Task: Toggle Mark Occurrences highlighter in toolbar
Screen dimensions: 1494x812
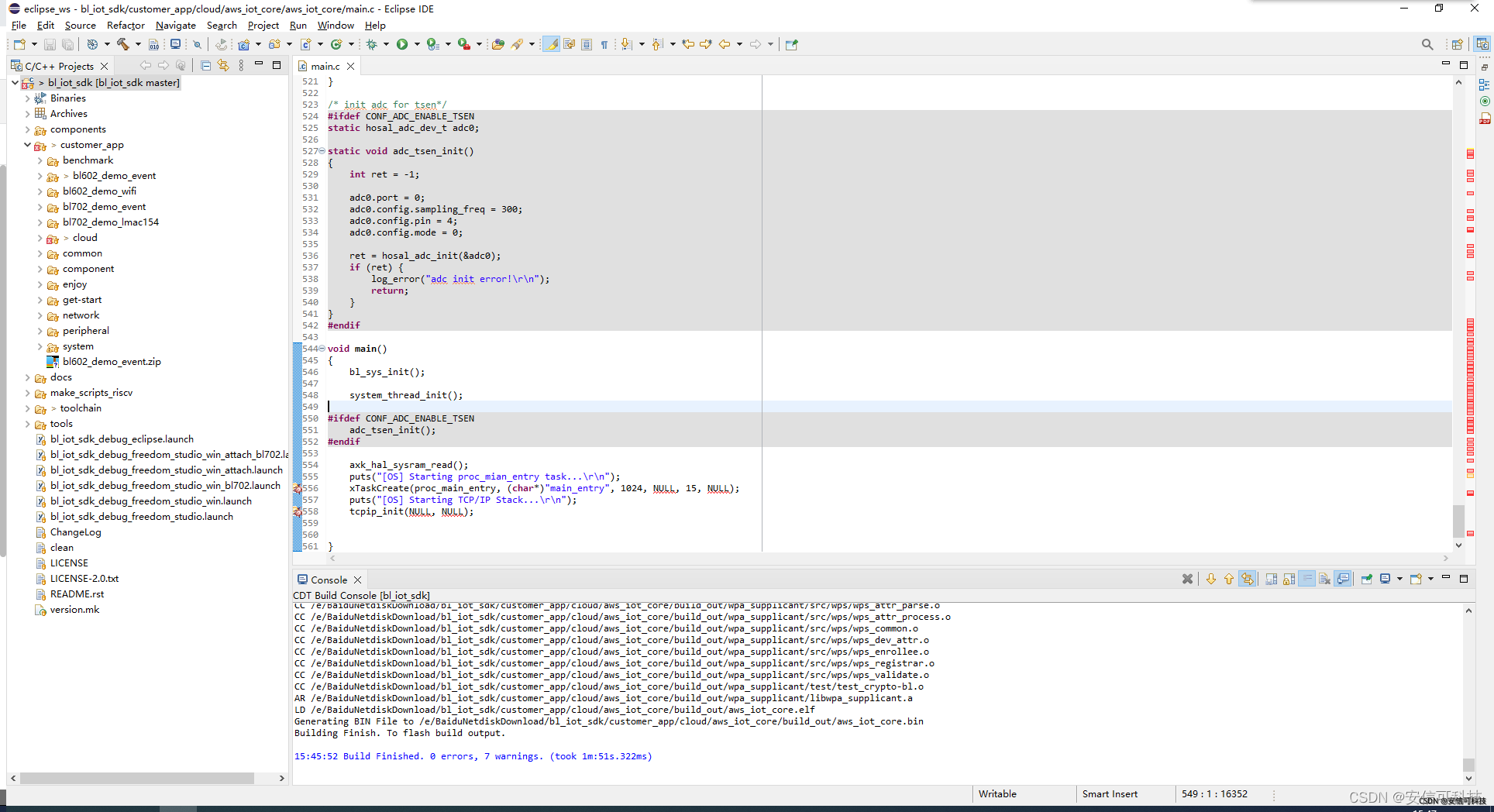Action: click(552, 44)
